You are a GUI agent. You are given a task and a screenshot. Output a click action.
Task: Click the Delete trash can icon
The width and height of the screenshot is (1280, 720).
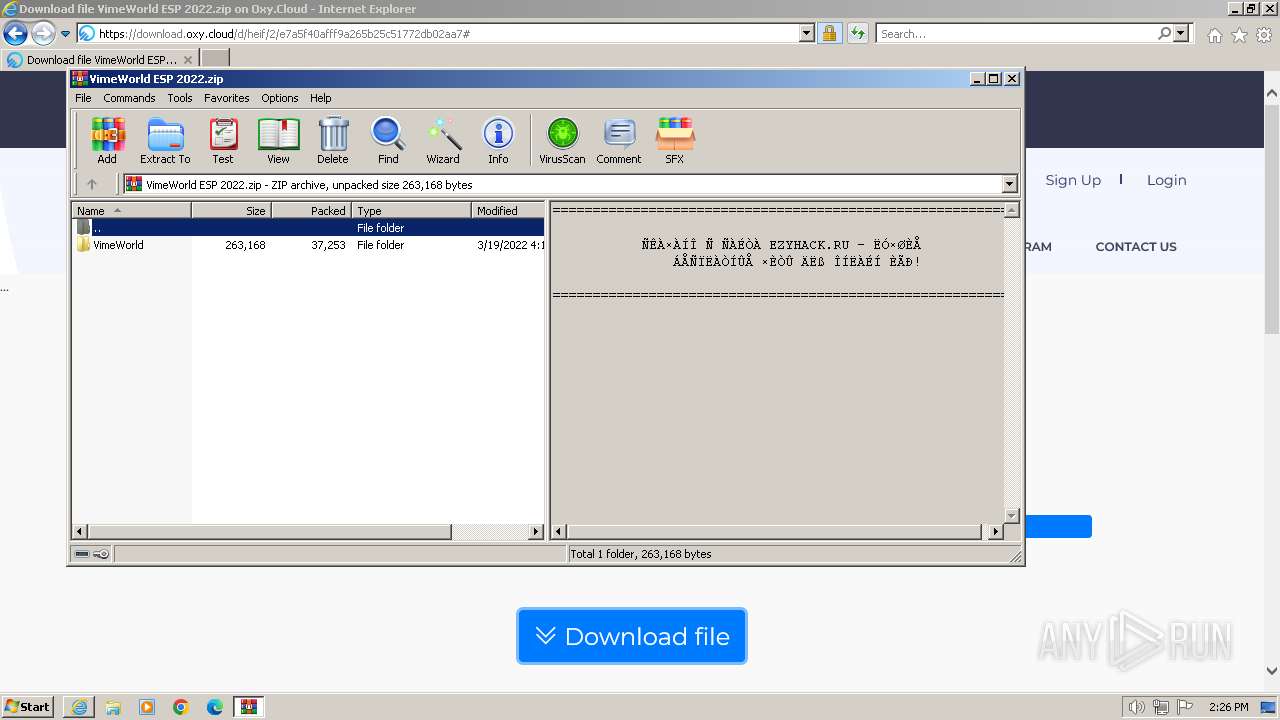point(333,140)
